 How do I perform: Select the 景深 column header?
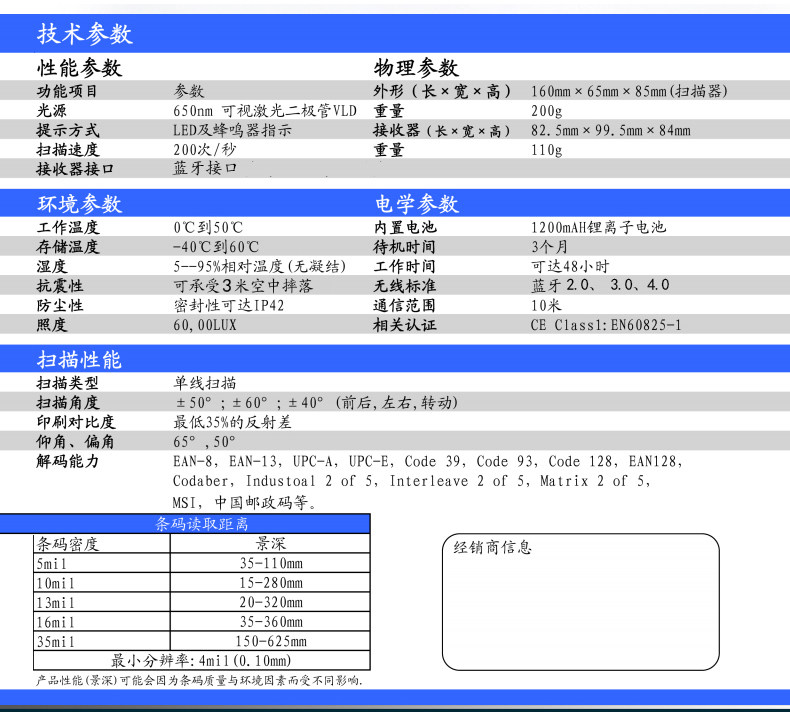[x=271, y=543]
